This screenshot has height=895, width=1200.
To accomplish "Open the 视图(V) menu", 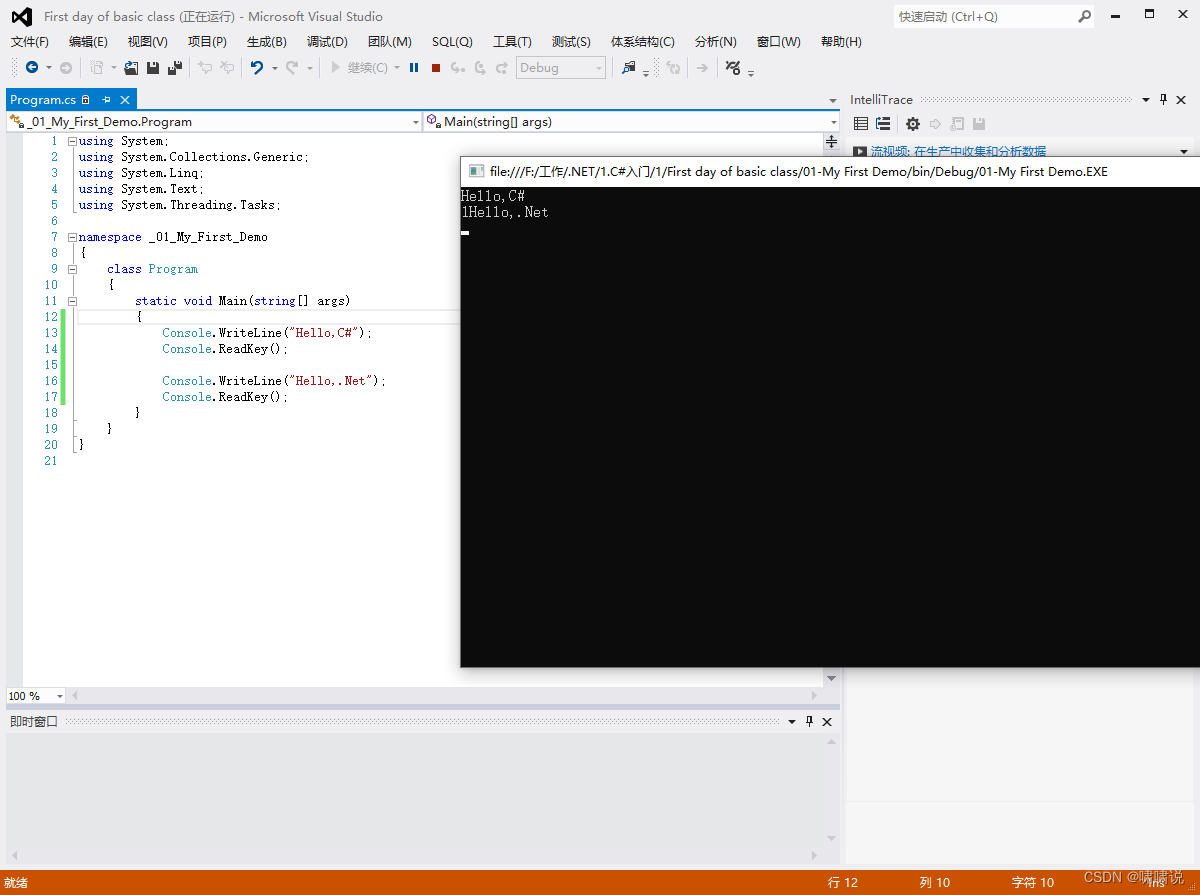I will (148, 42).
